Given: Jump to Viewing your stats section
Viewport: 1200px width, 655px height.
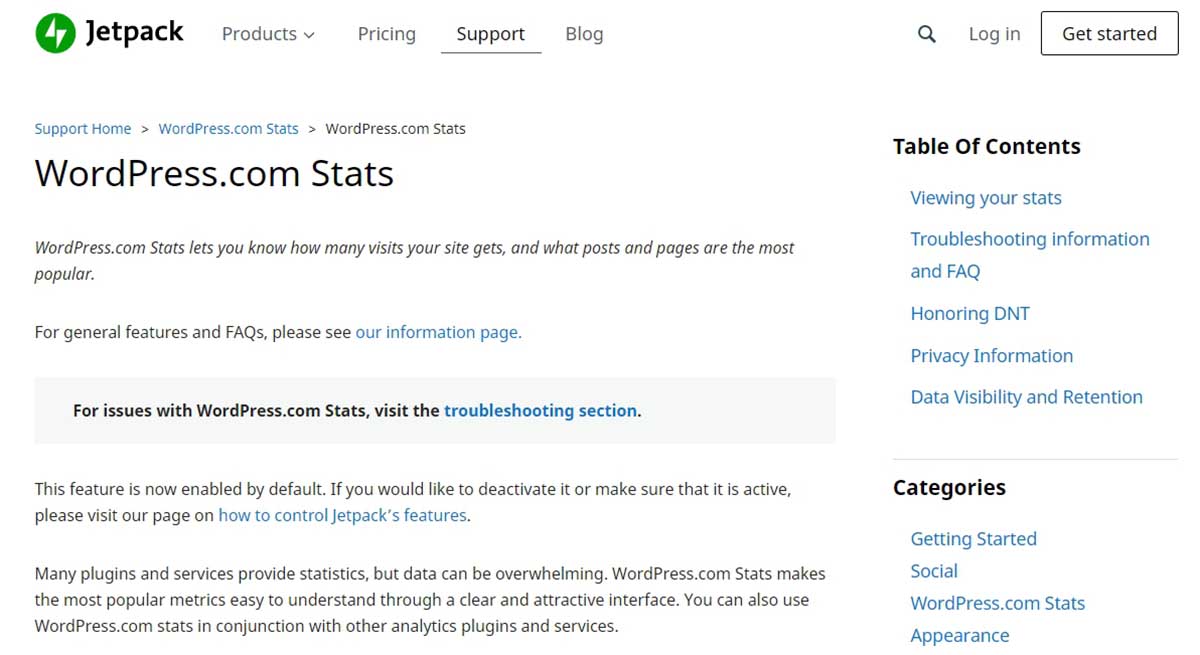Looking at the screenshot, I should [x=985, y=198].
